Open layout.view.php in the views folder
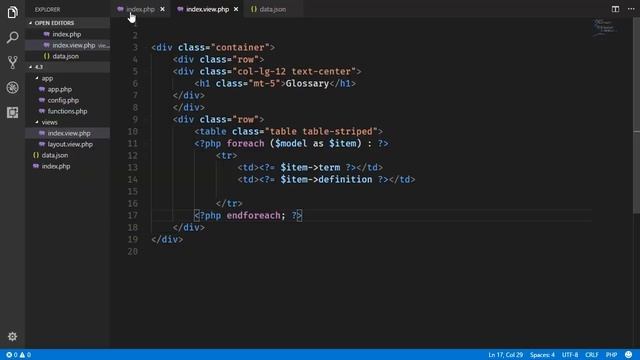Image resolution: width=640 pixels, height=360 pixels. 67,144
